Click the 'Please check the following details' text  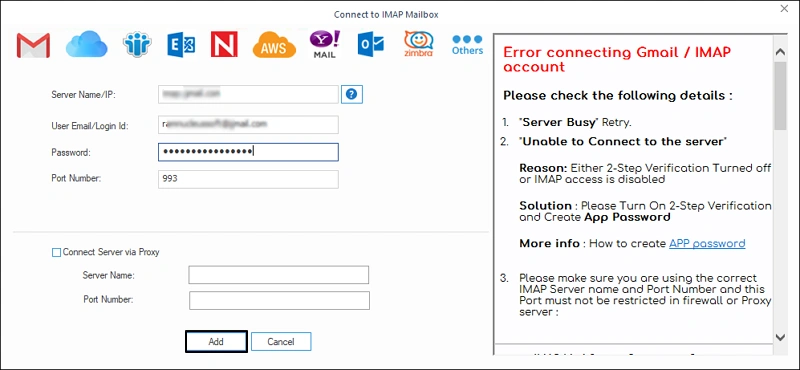618,96
